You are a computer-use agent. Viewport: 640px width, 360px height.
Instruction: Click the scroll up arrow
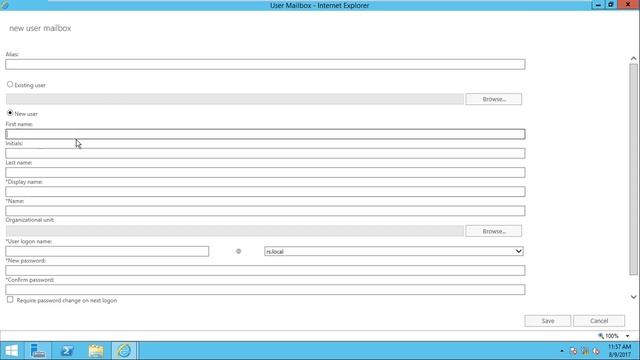(633, 58)
